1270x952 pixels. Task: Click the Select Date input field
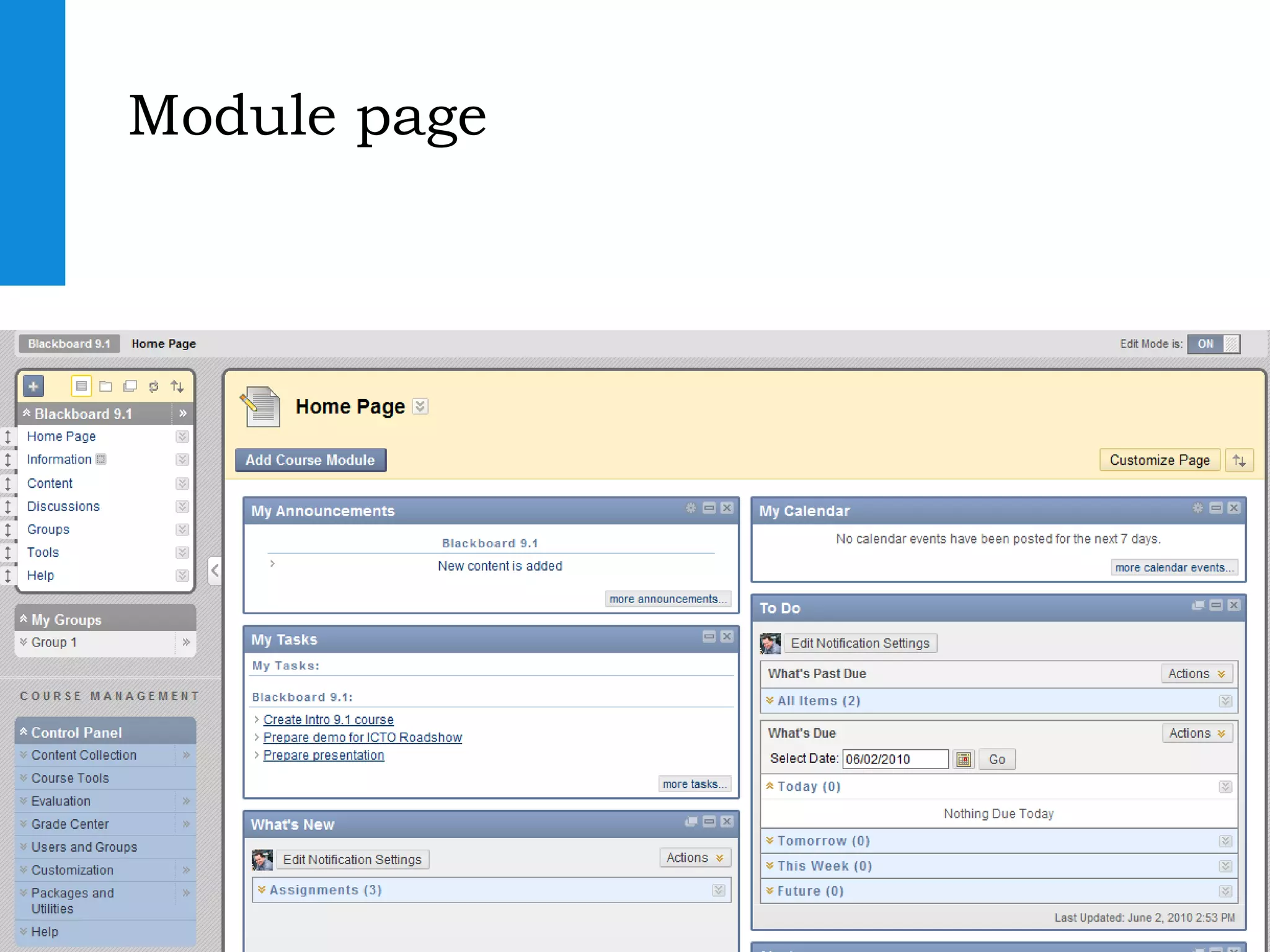click(x=895, y=759)
